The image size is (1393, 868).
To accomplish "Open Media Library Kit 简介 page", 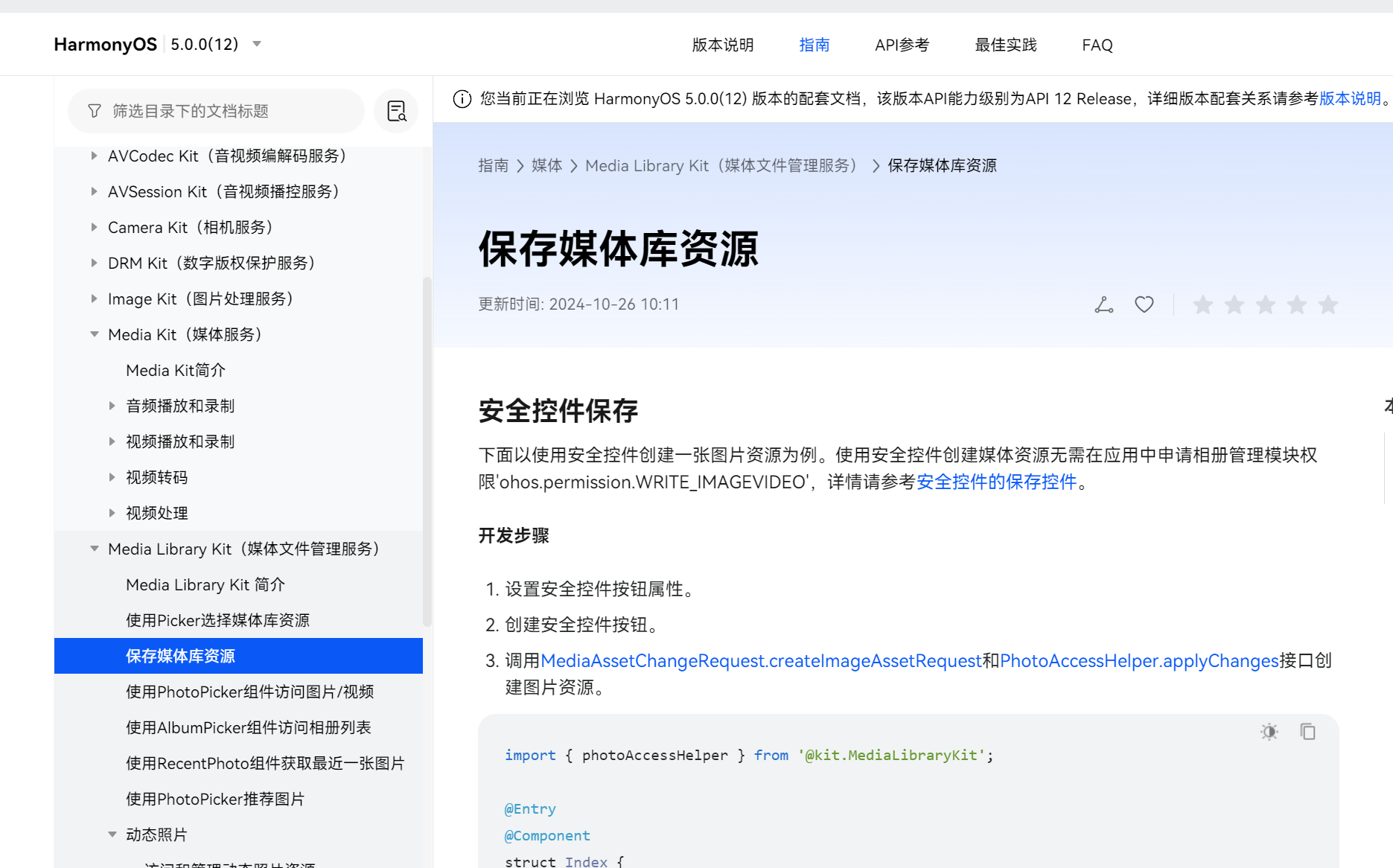I will point(205,584).
